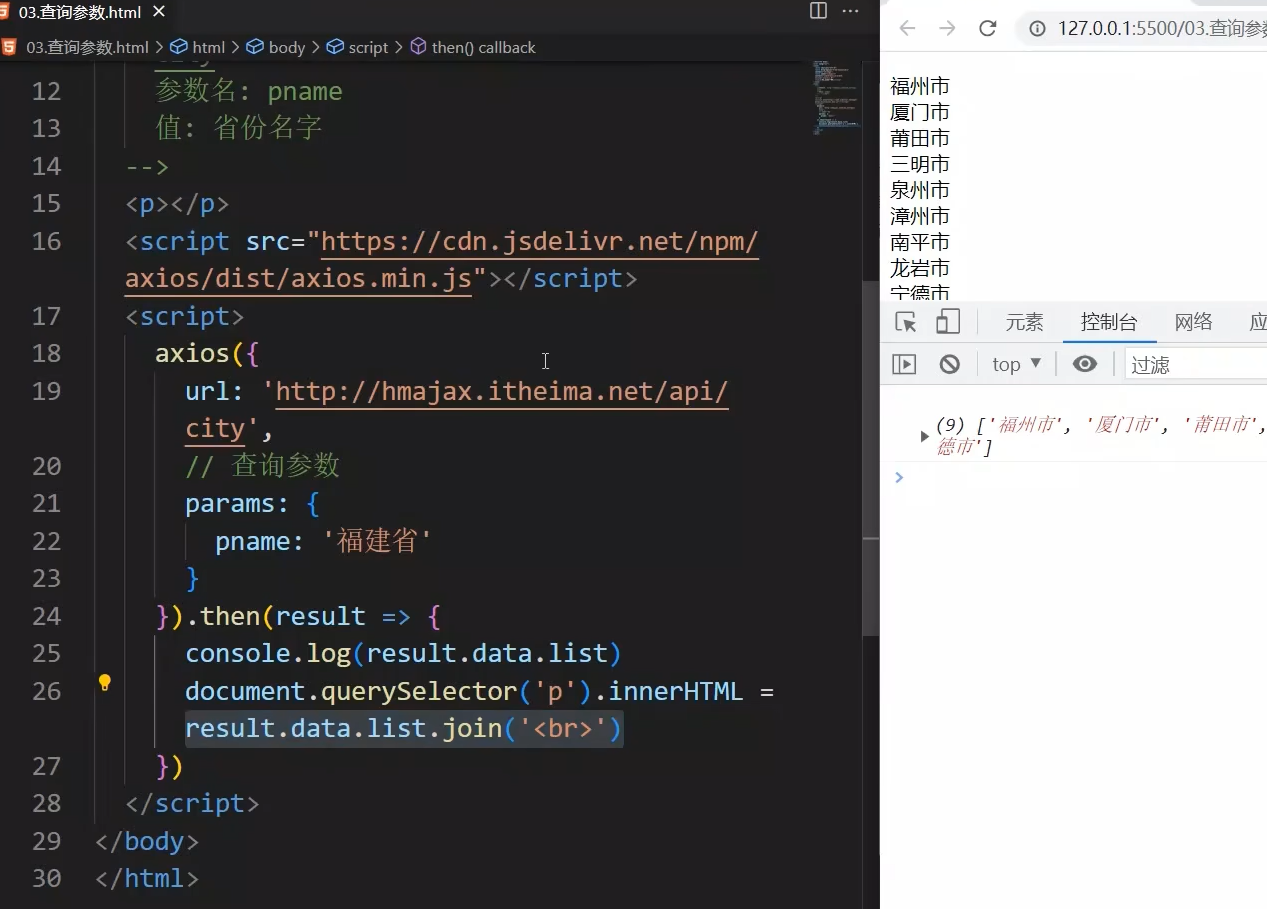Toggle the device emulation toolbar
The image size is (1267, 909).
[x=946, y=322]
